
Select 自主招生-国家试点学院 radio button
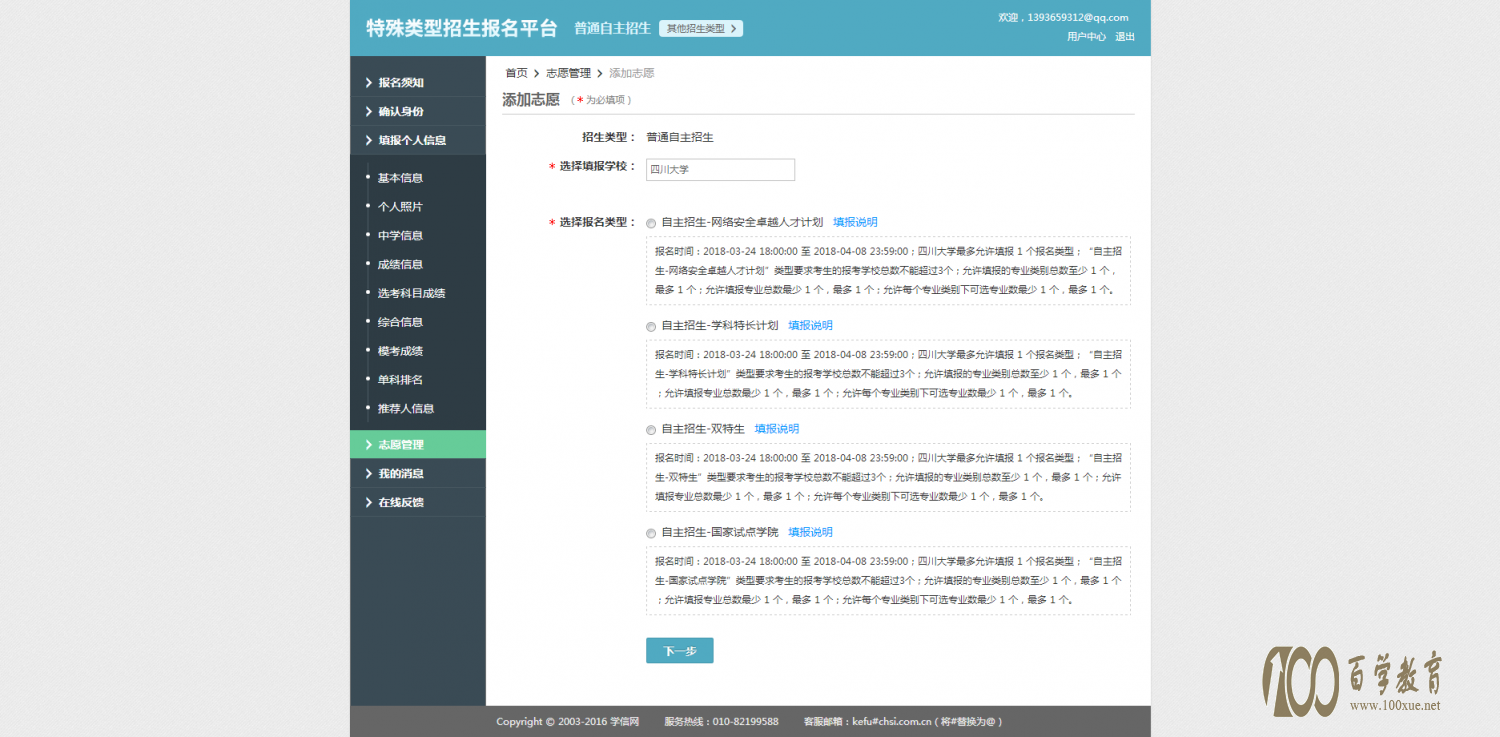click(652, 533)
